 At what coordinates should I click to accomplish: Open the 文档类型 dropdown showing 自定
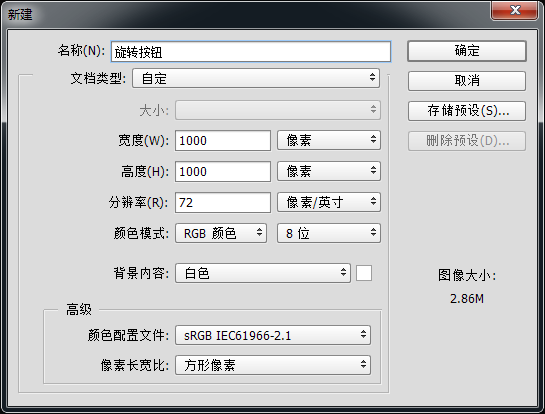(x=256, y=78)
